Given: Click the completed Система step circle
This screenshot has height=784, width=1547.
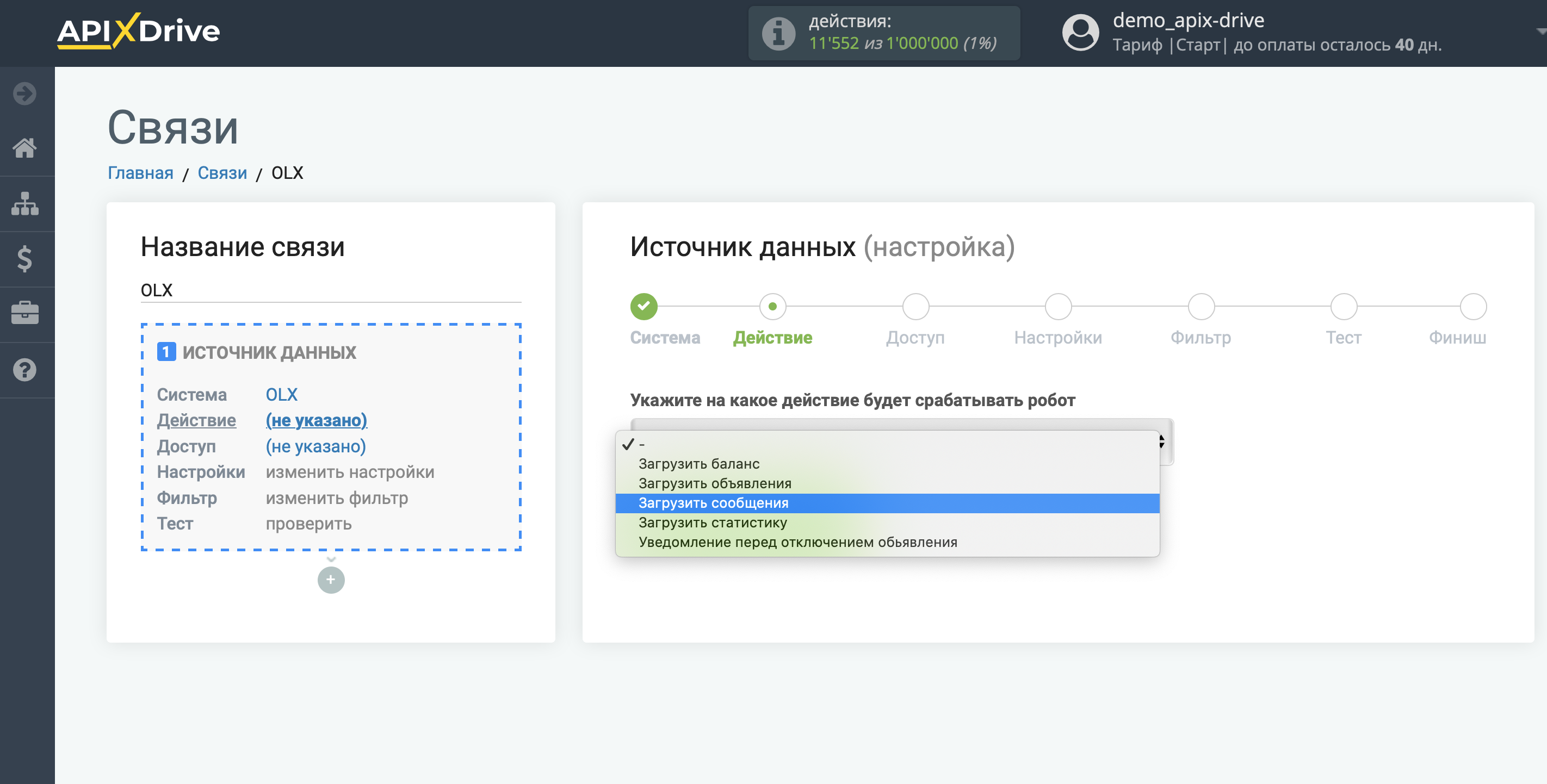Looking at the screenshot, I should click(x=644, y=306).
